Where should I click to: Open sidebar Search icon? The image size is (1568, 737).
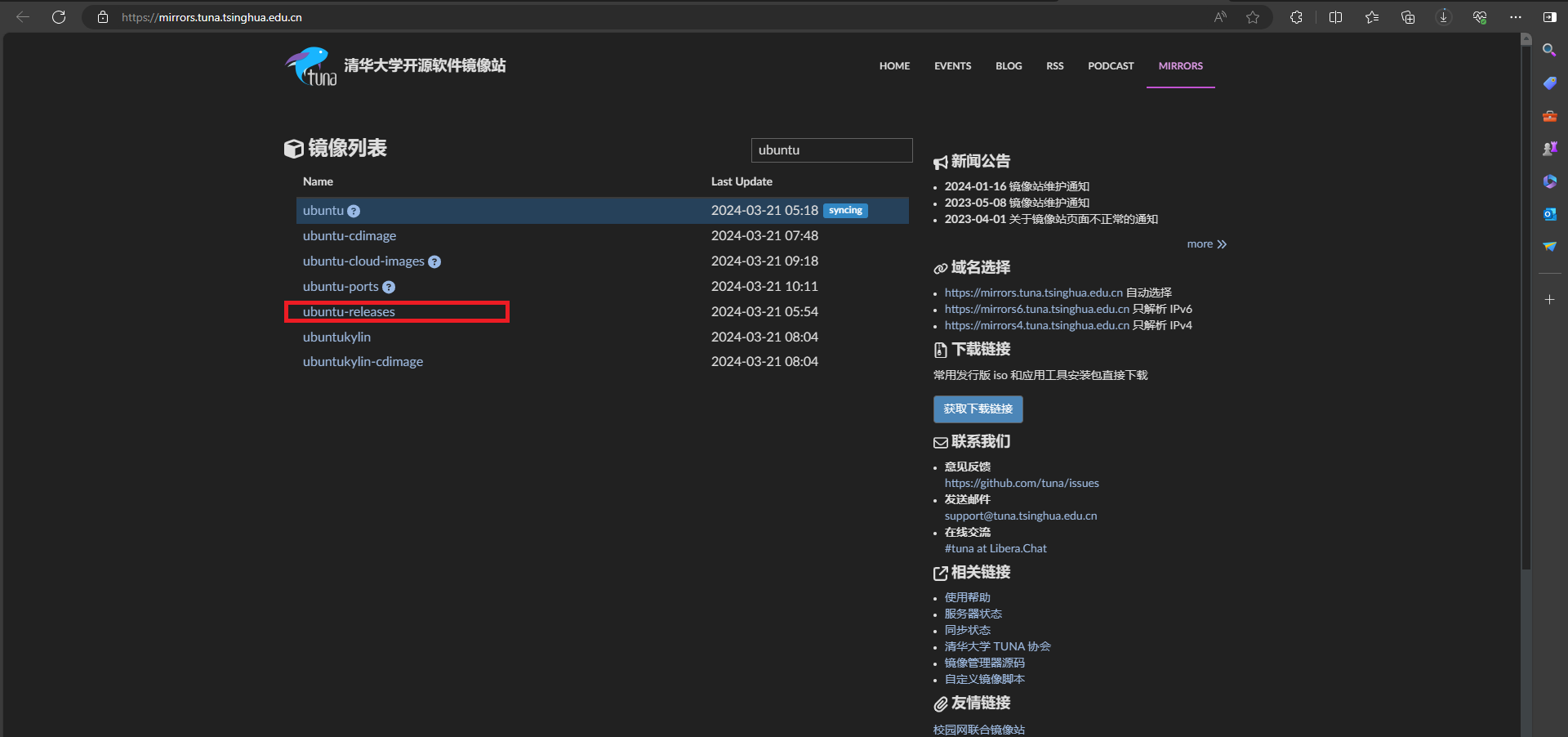click(1549, 51)
